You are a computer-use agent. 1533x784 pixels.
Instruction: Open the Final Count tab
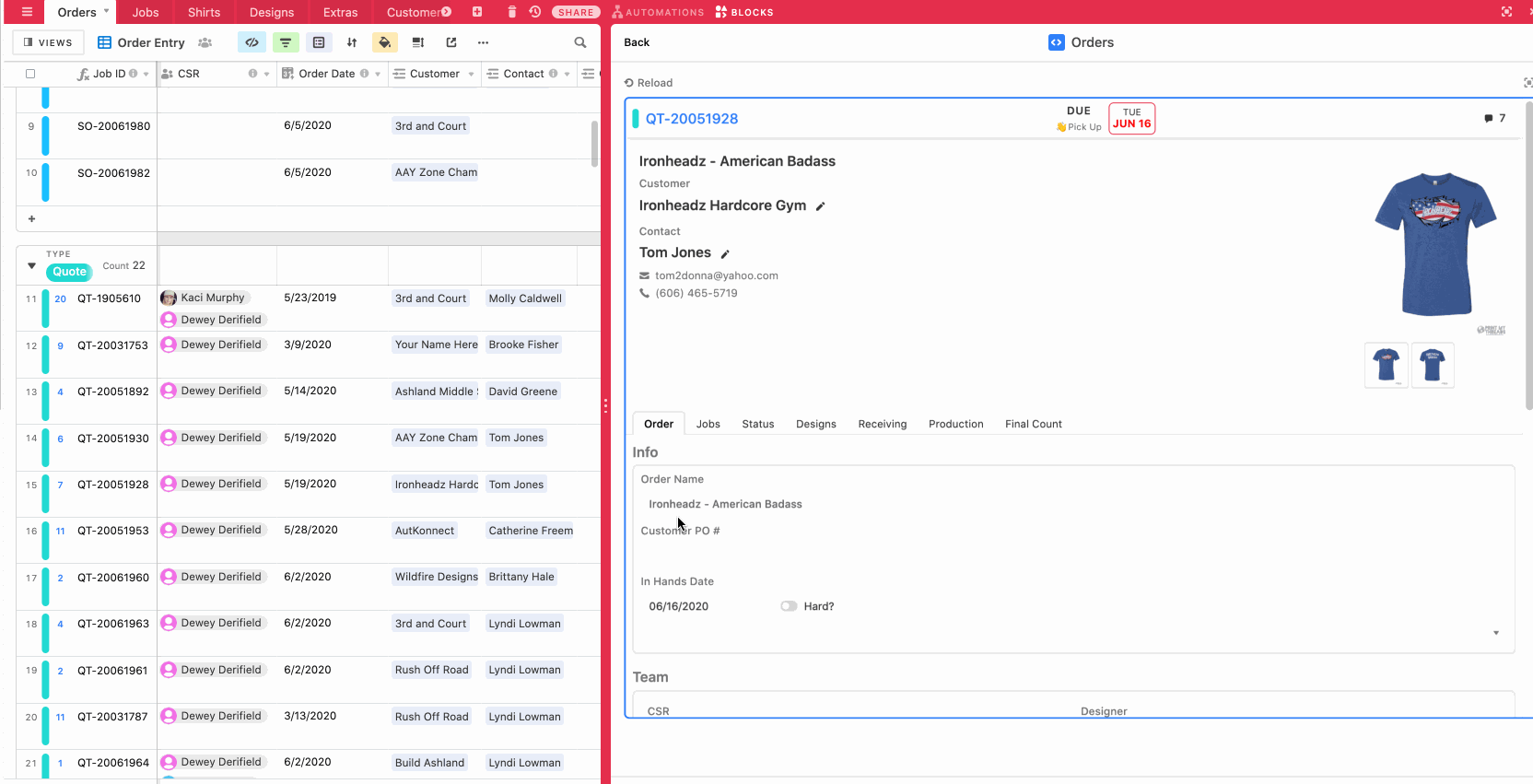point(1034,424)
